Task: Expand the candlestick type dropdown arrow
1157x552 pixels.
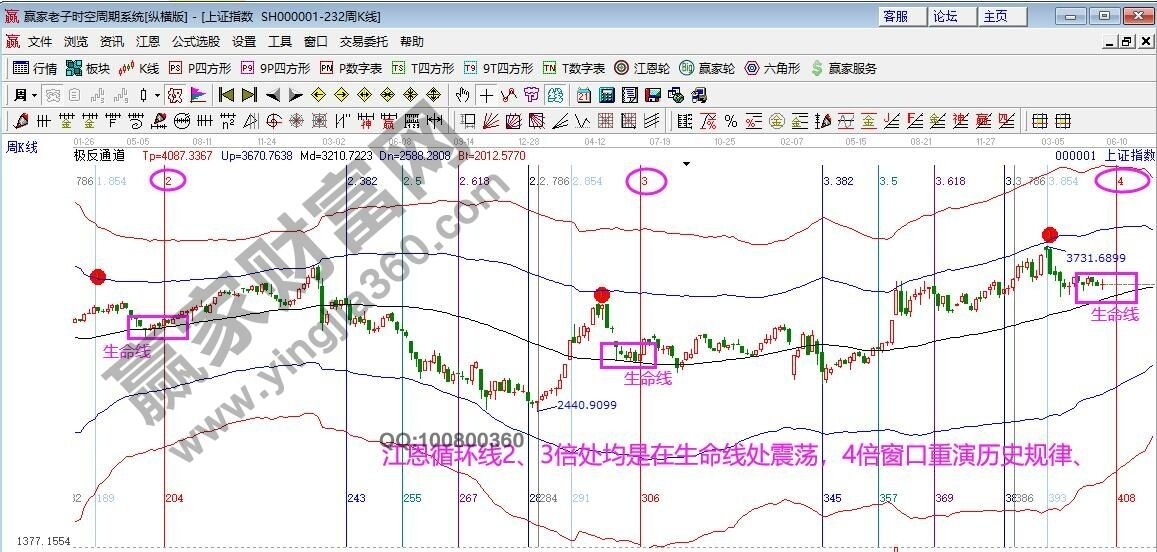Action: (x=157, y=95)
